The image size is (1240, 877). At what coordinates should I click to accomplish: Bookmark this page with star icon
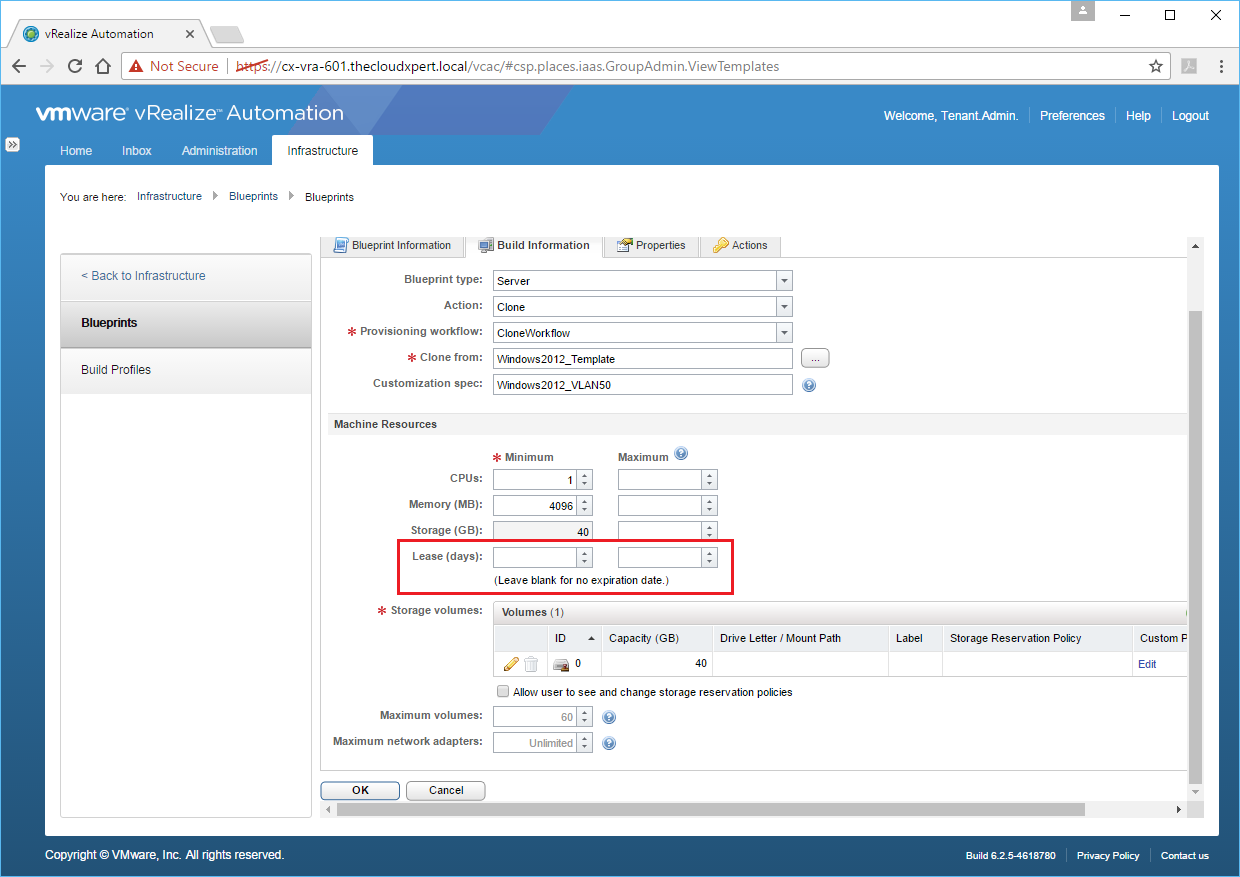[1156, 66]
